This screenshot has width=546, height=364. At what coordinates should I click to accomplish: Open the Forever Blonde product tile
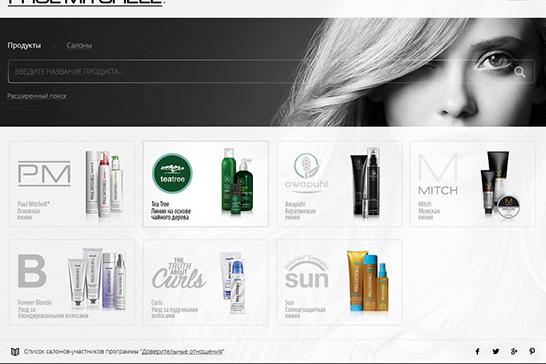click(72, 282)
